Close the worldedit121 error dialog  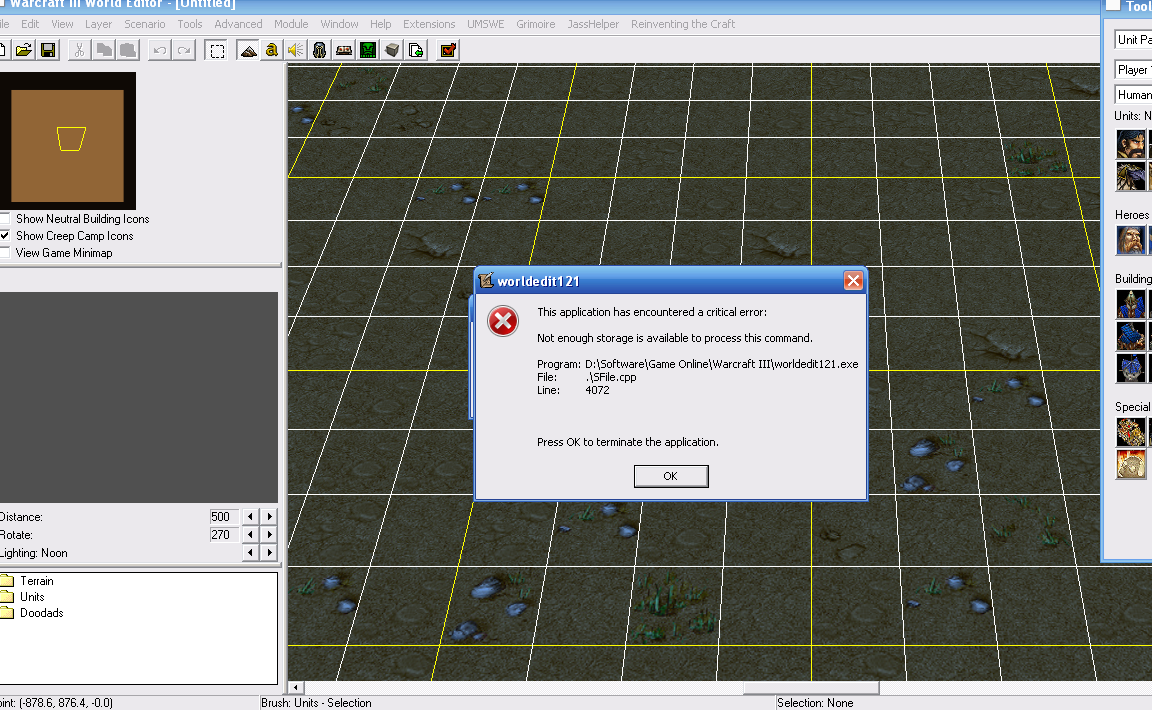tap(853, 281)
